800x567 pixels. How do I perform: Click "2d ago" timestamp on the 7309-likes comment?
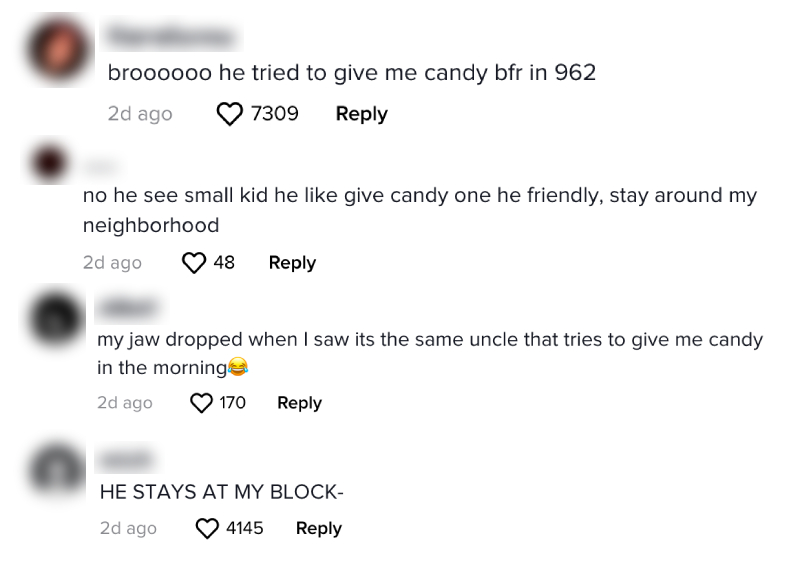[x=140, y=114]
